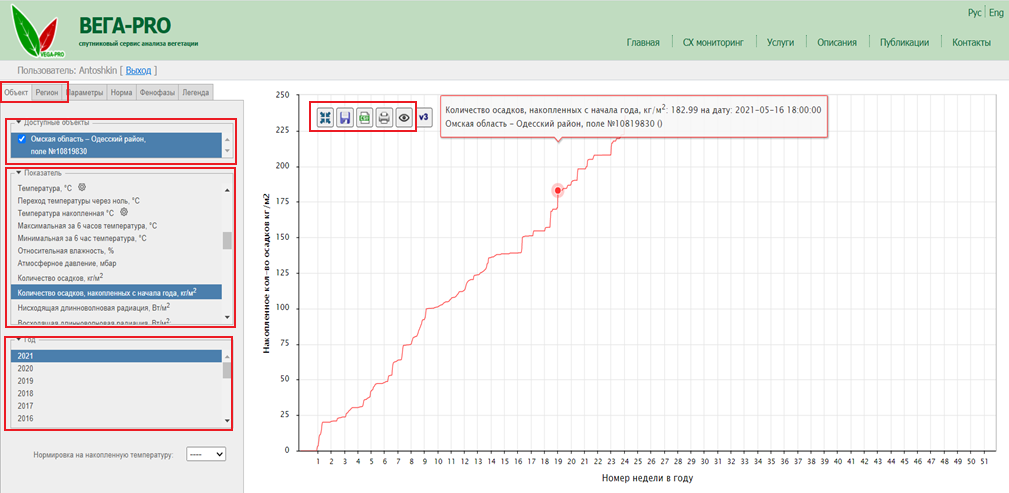Click the Выход logout link
Screen dimensions: 1009x493
139,70
